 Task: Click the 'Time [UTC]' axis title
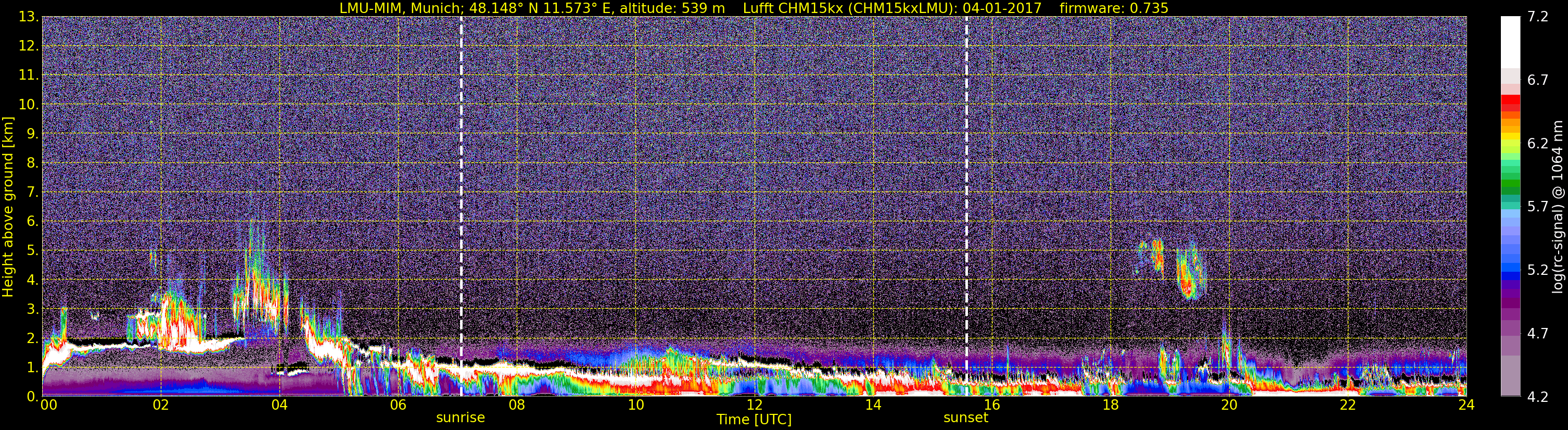click(x=754, y=420)
